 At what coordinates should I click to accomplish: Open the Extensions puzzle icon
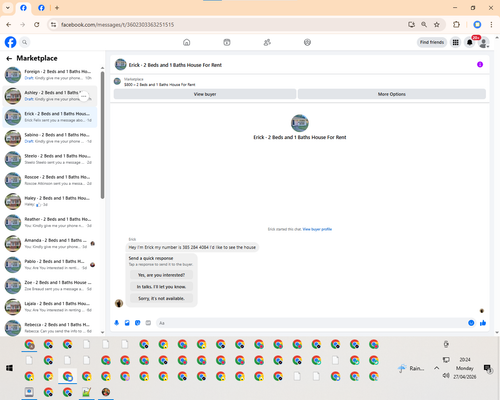(x=456, y=25)
